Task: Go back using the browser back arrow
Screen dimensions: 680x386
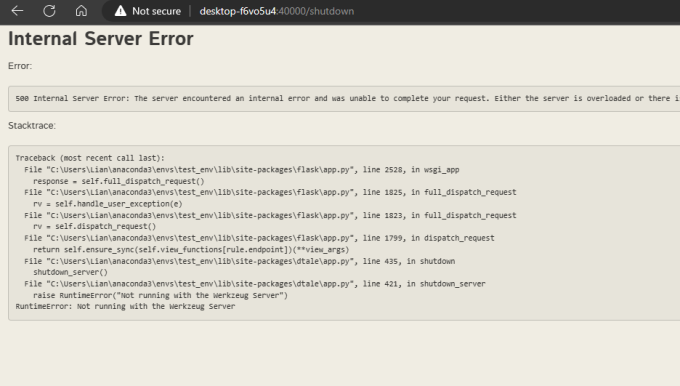Action: point(17,11)
